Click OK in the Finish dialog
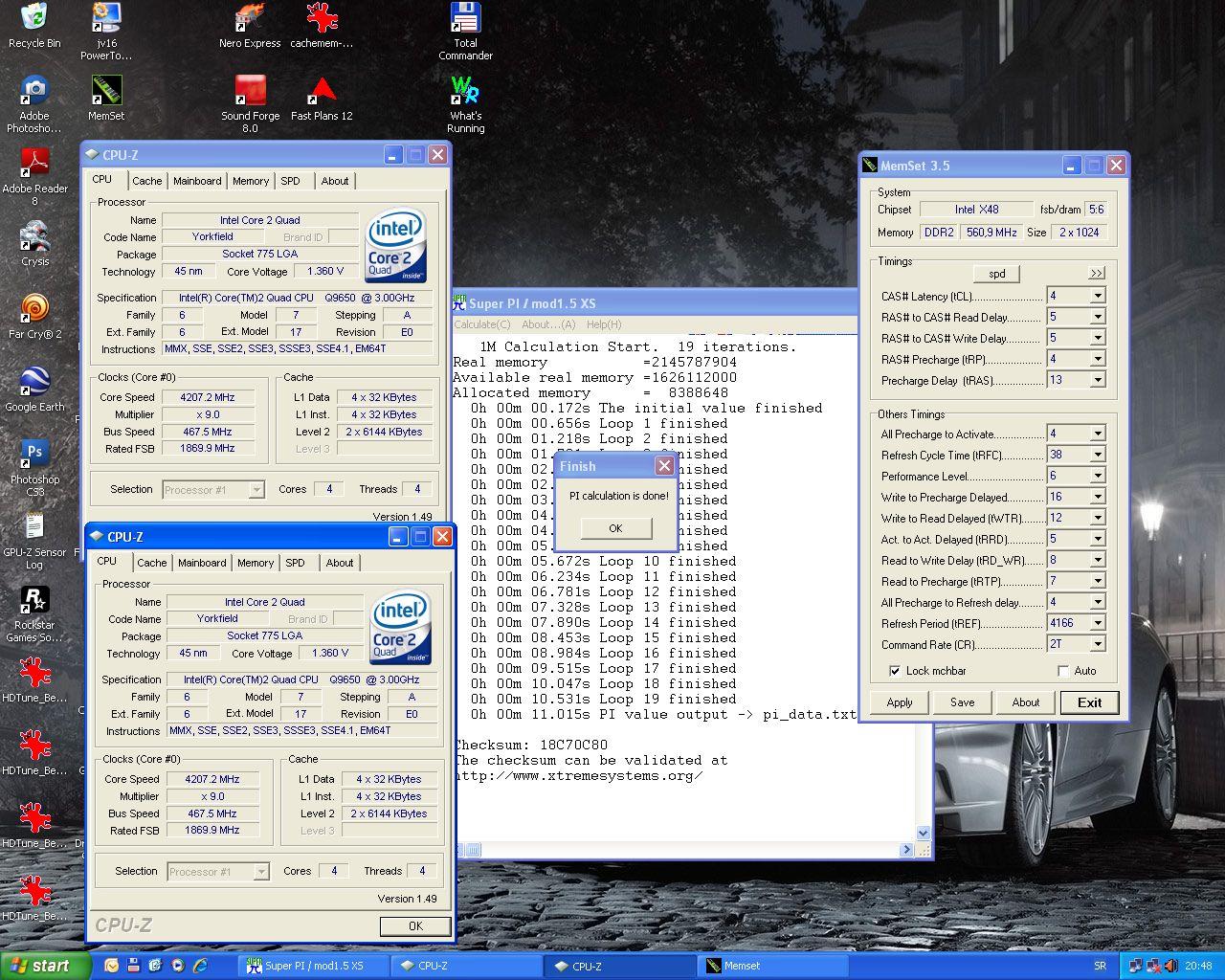 coord(615,528)
